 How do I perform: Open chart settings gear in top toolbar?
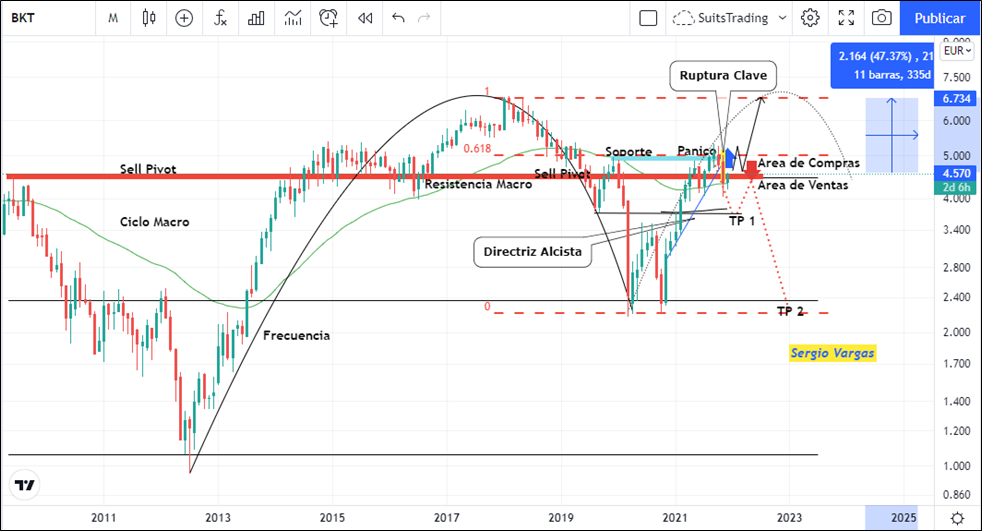pos(810,18)
